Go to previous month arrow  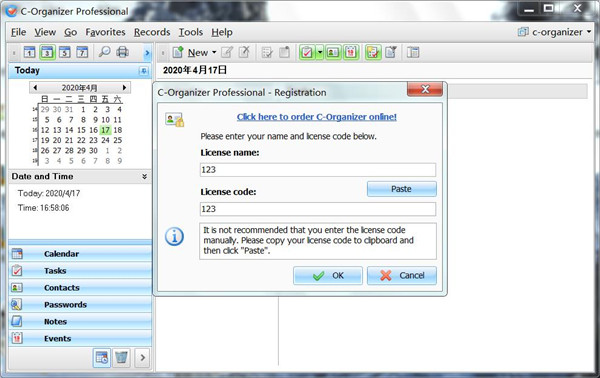click(35, 88)
